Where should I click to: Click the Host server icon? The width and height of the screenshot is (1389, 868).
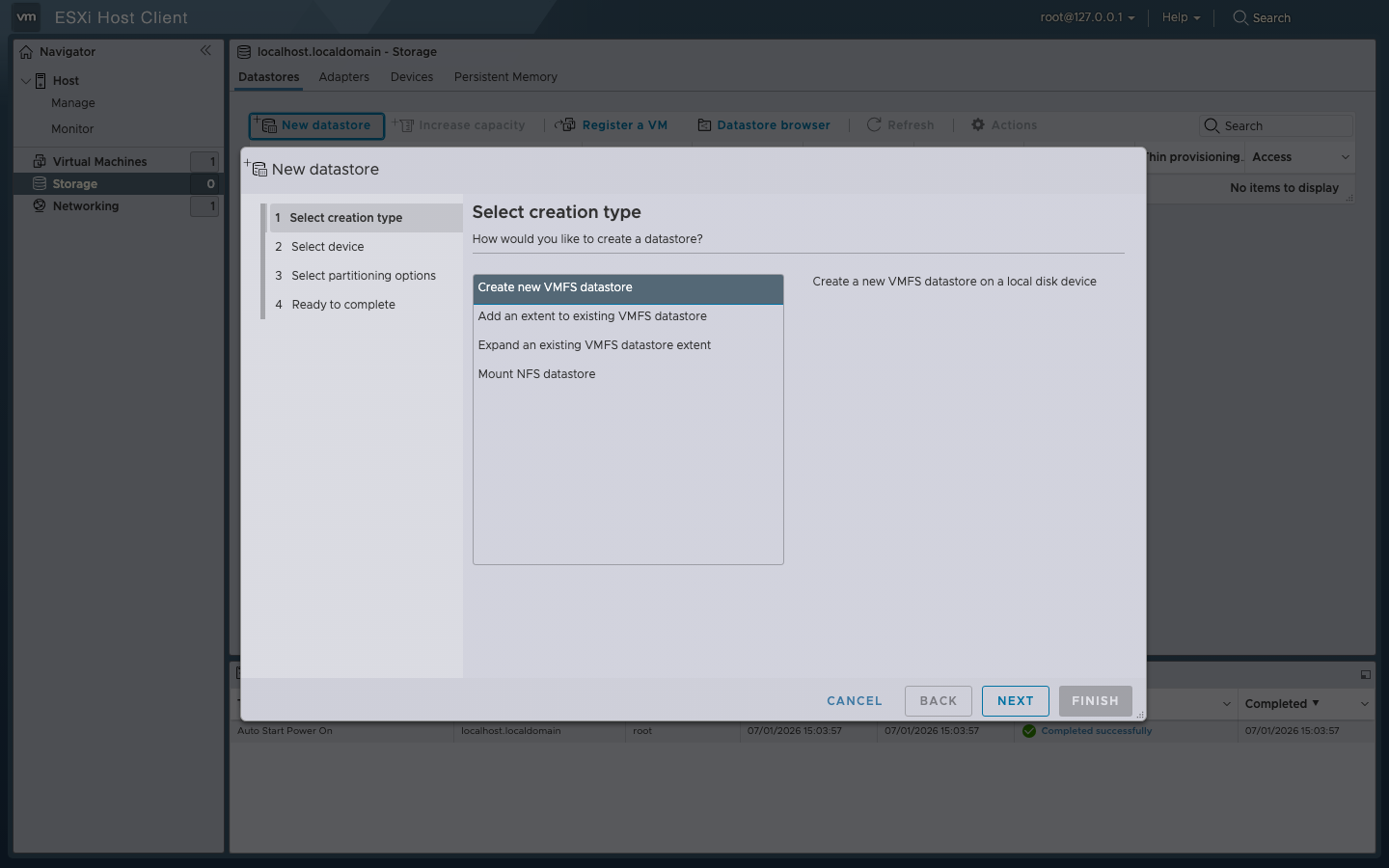41,81
